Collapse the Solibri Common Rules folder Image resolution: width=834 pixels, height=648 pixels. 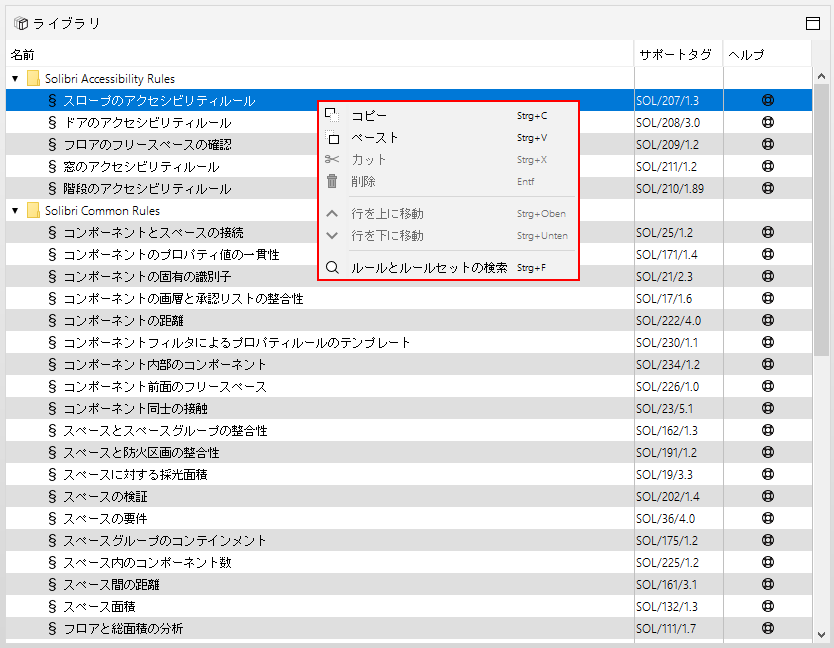tap(15, 211)
